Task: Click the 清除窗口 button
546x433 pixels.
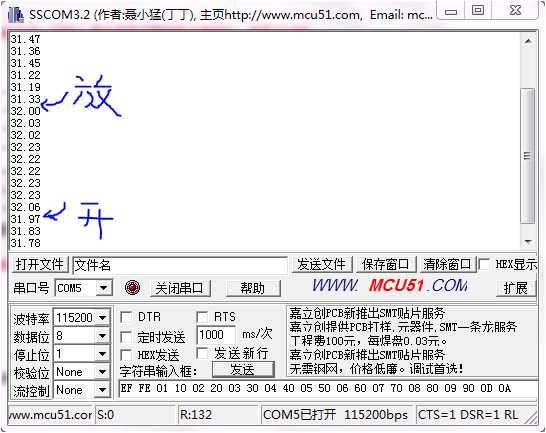Action: [x=447, y=264]
